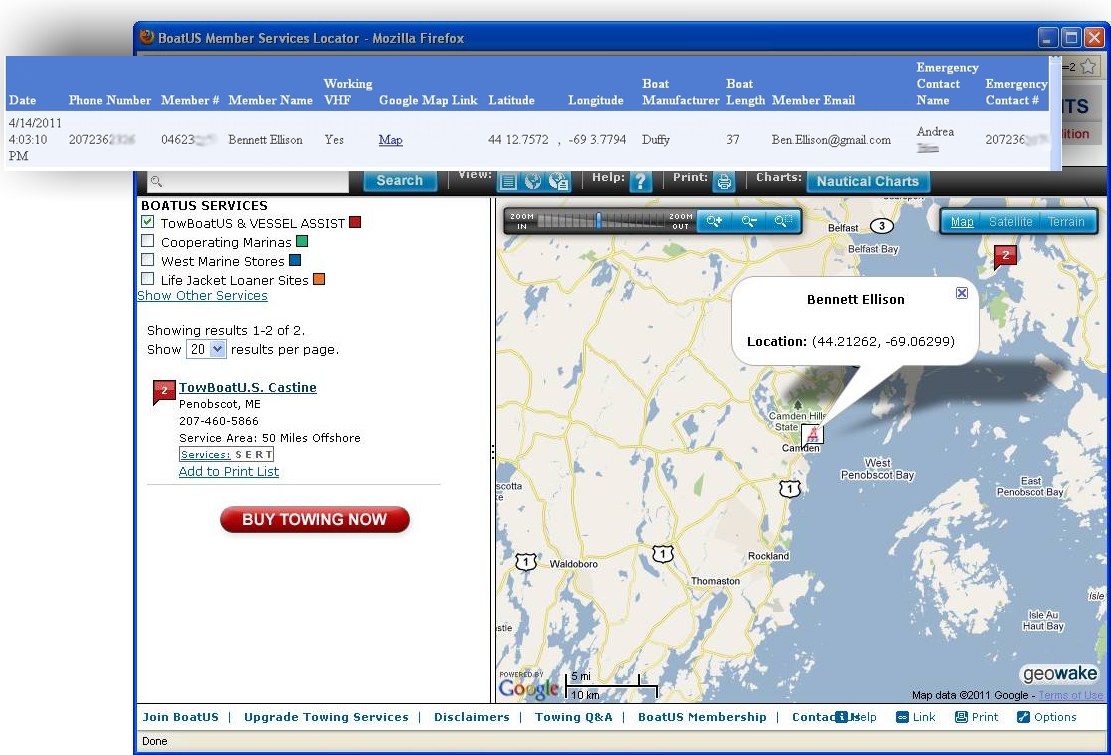Open the Towing Q&A footer link
The width and height of the screenshot is (1111, 755).
(x=573, y=717)
